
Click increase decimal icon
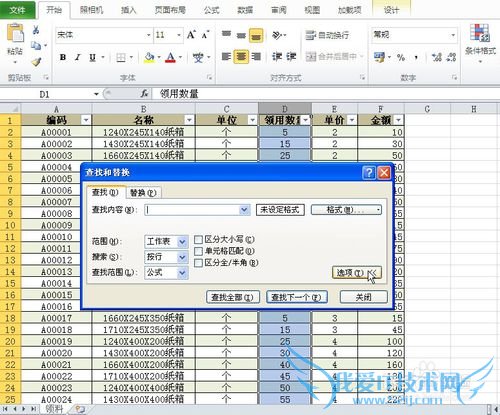[436, 58]
